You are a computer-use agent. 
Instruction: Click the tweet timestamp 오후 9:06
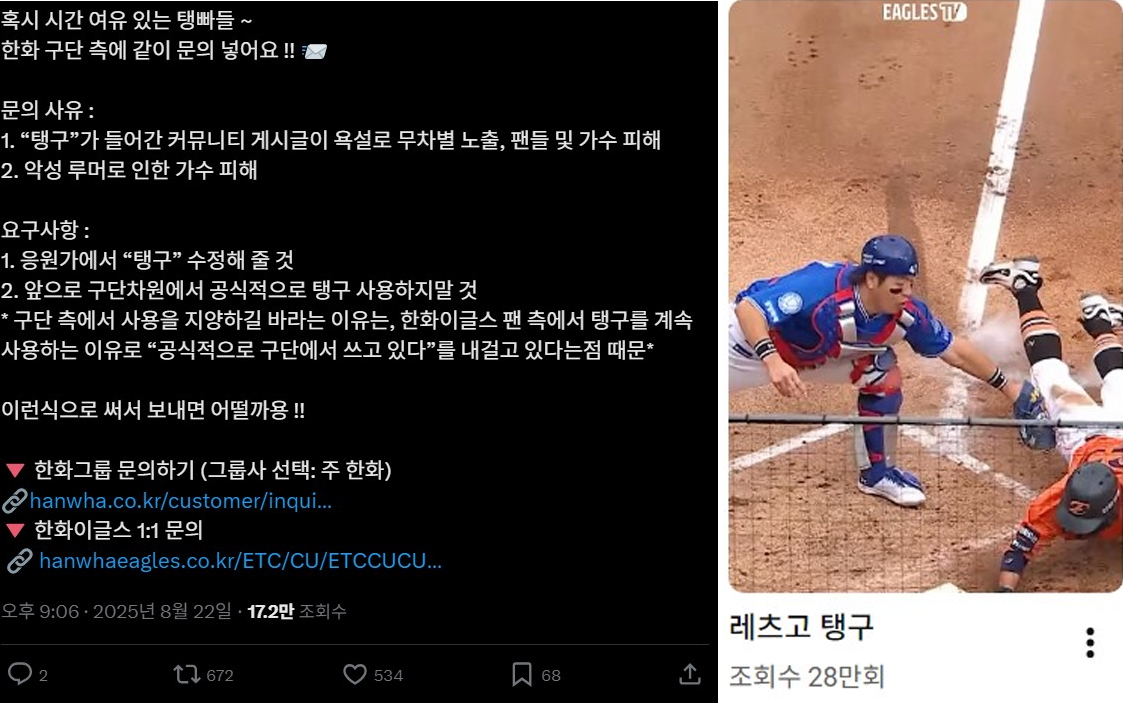[40, 611]
